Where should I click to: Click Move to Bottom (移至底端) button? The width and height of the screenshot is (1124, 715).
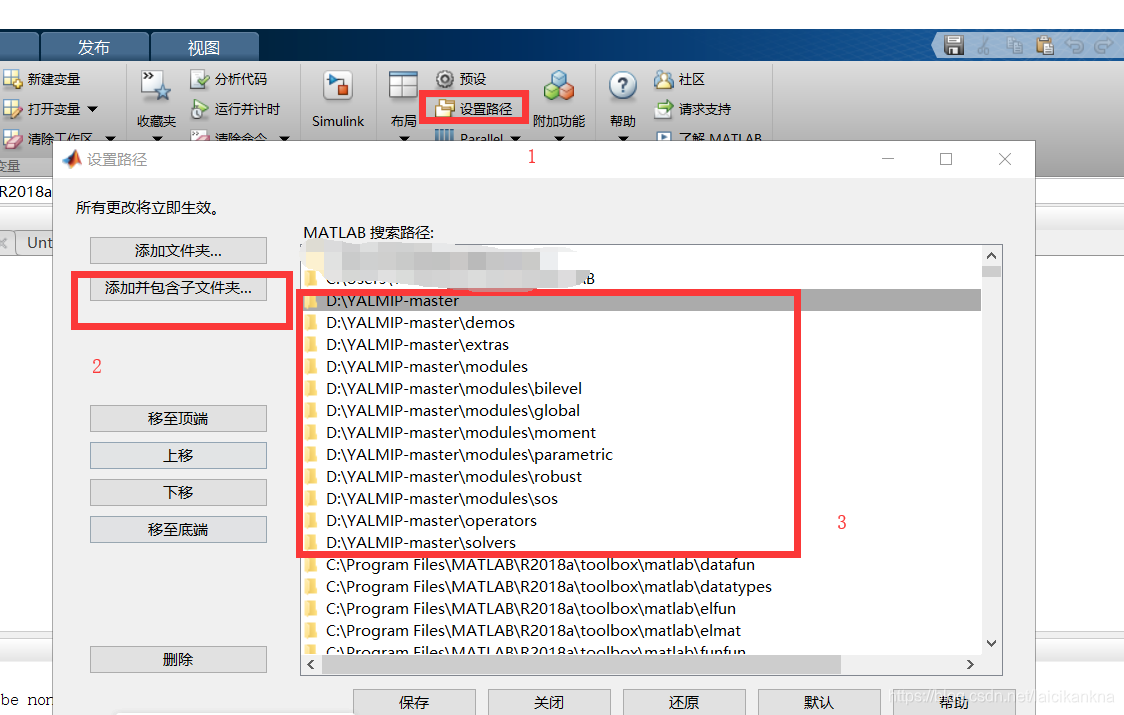[x=178, y=530]
